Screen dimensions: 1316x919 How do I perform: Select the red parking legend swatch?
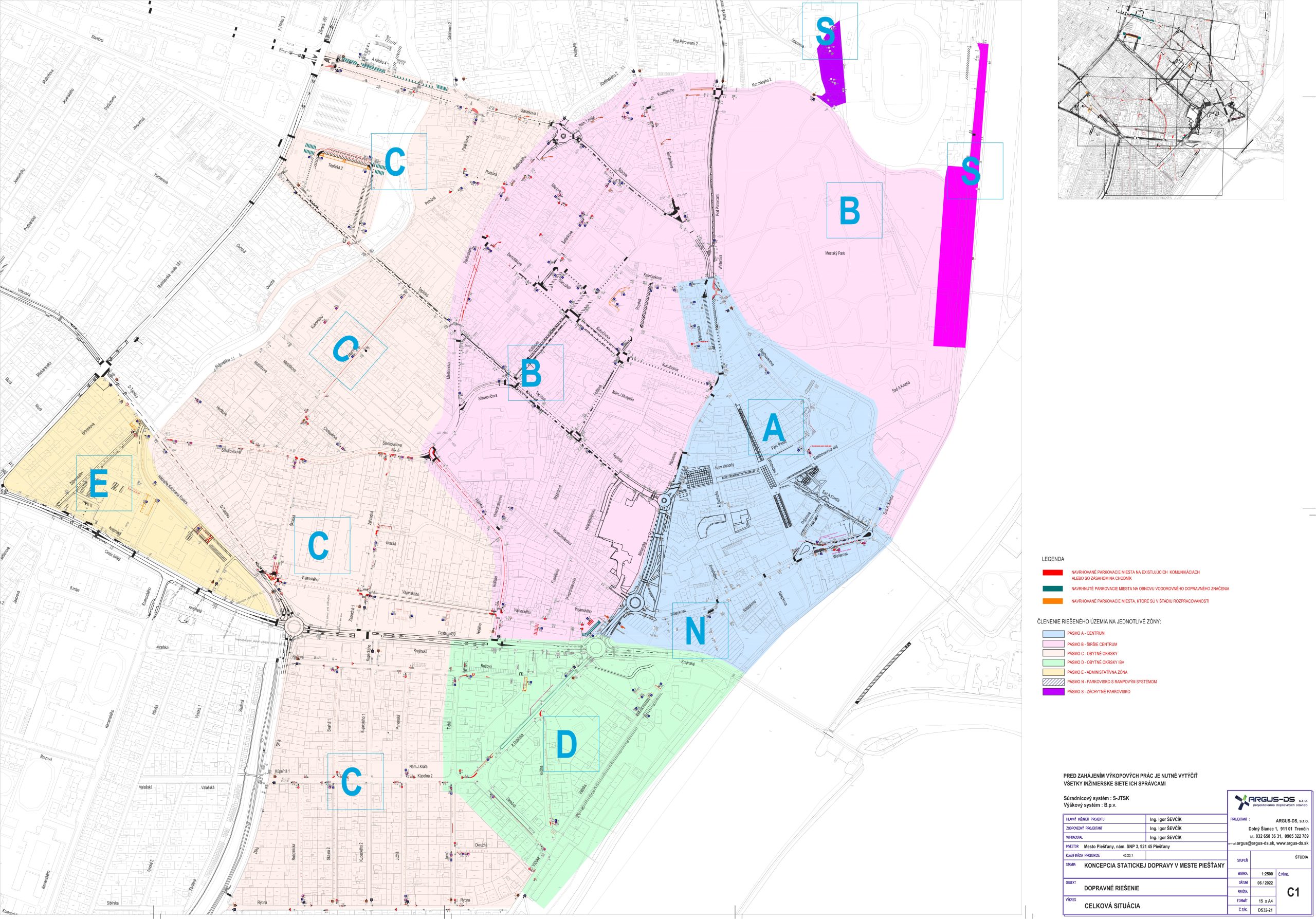coord(1052,573)
